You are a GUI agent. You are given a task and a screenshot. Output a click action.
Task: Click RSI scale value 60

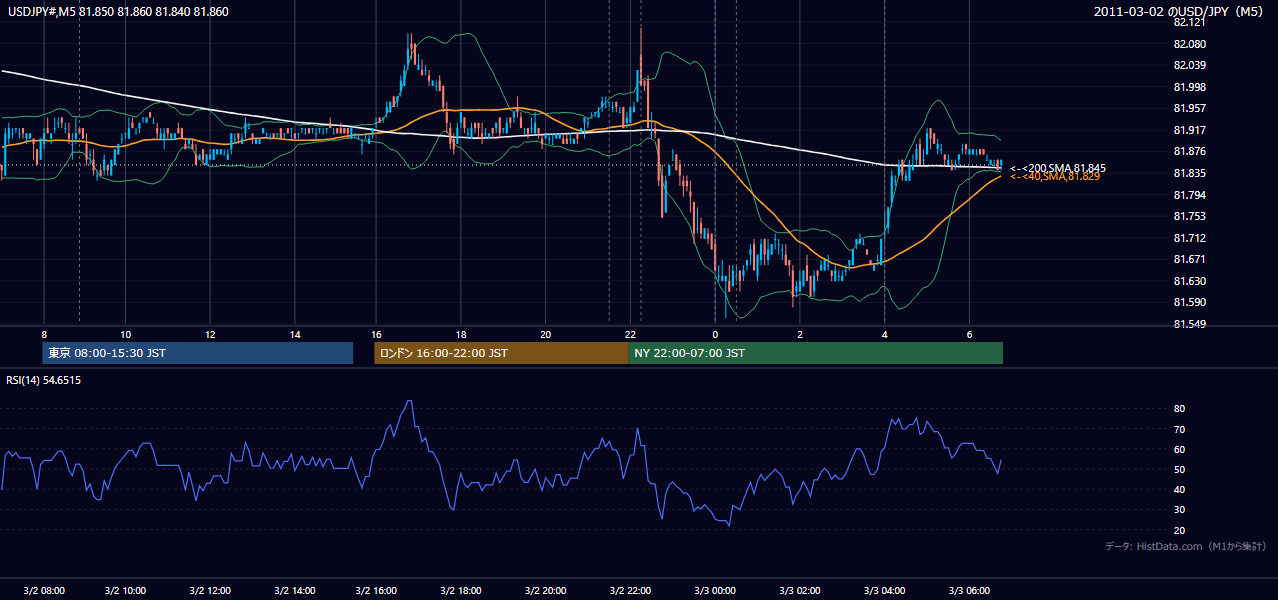[1180, 449]
